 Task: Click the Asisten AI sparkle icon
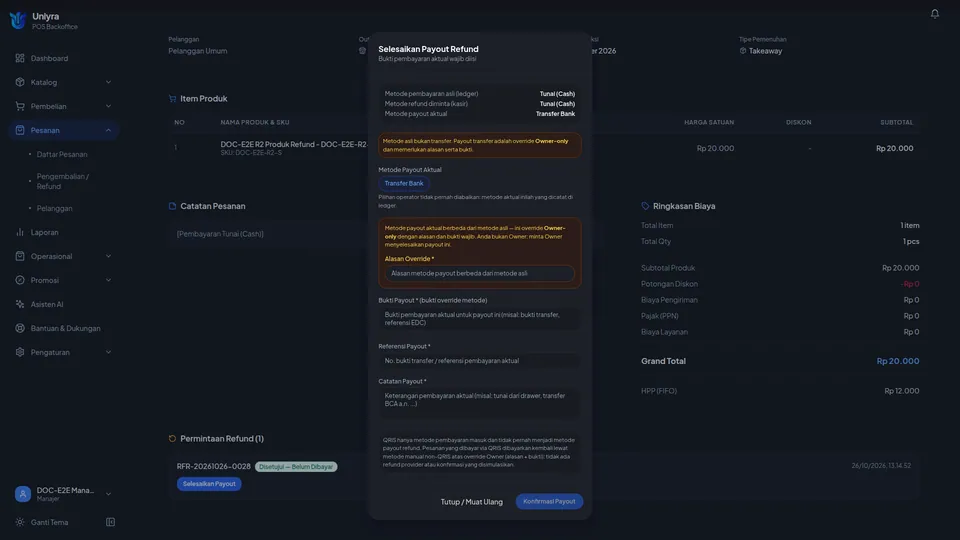tap(20, 304)
